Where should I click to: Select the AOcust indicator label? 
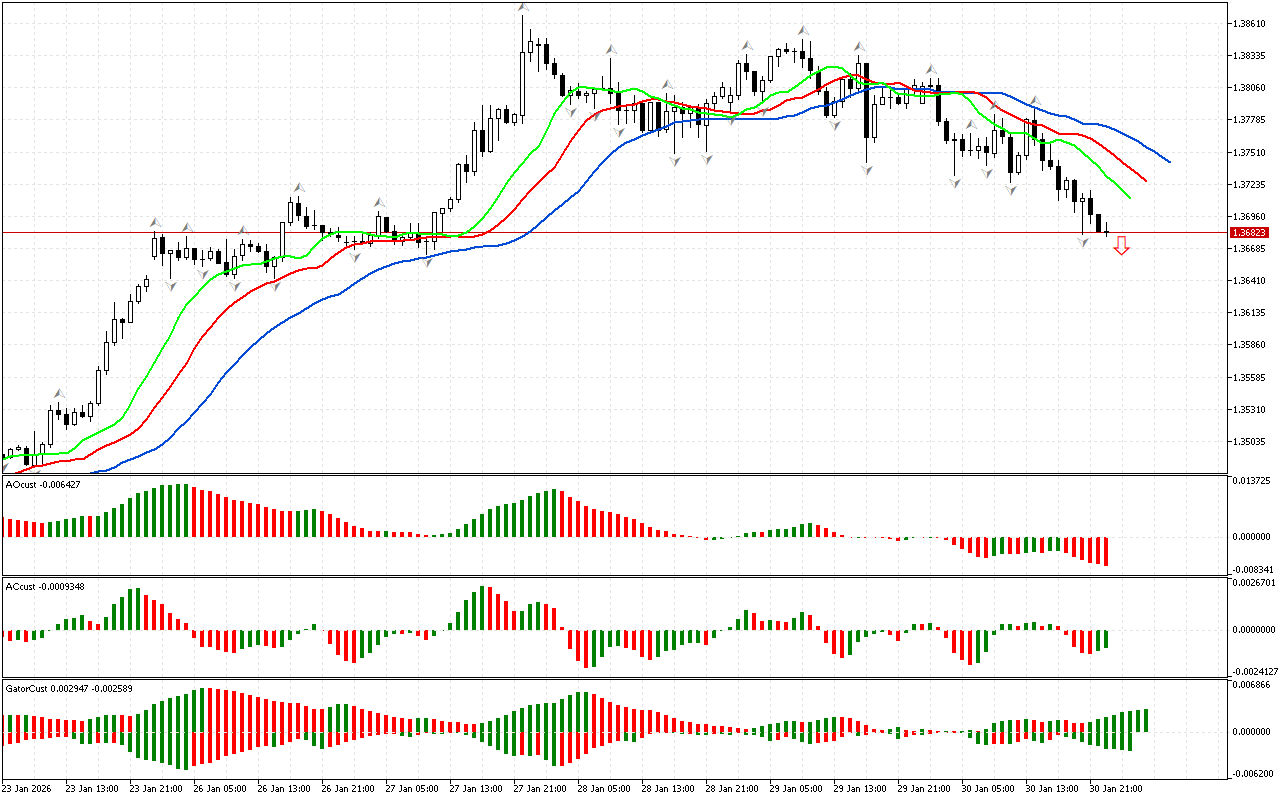click(x=43, y=485)
